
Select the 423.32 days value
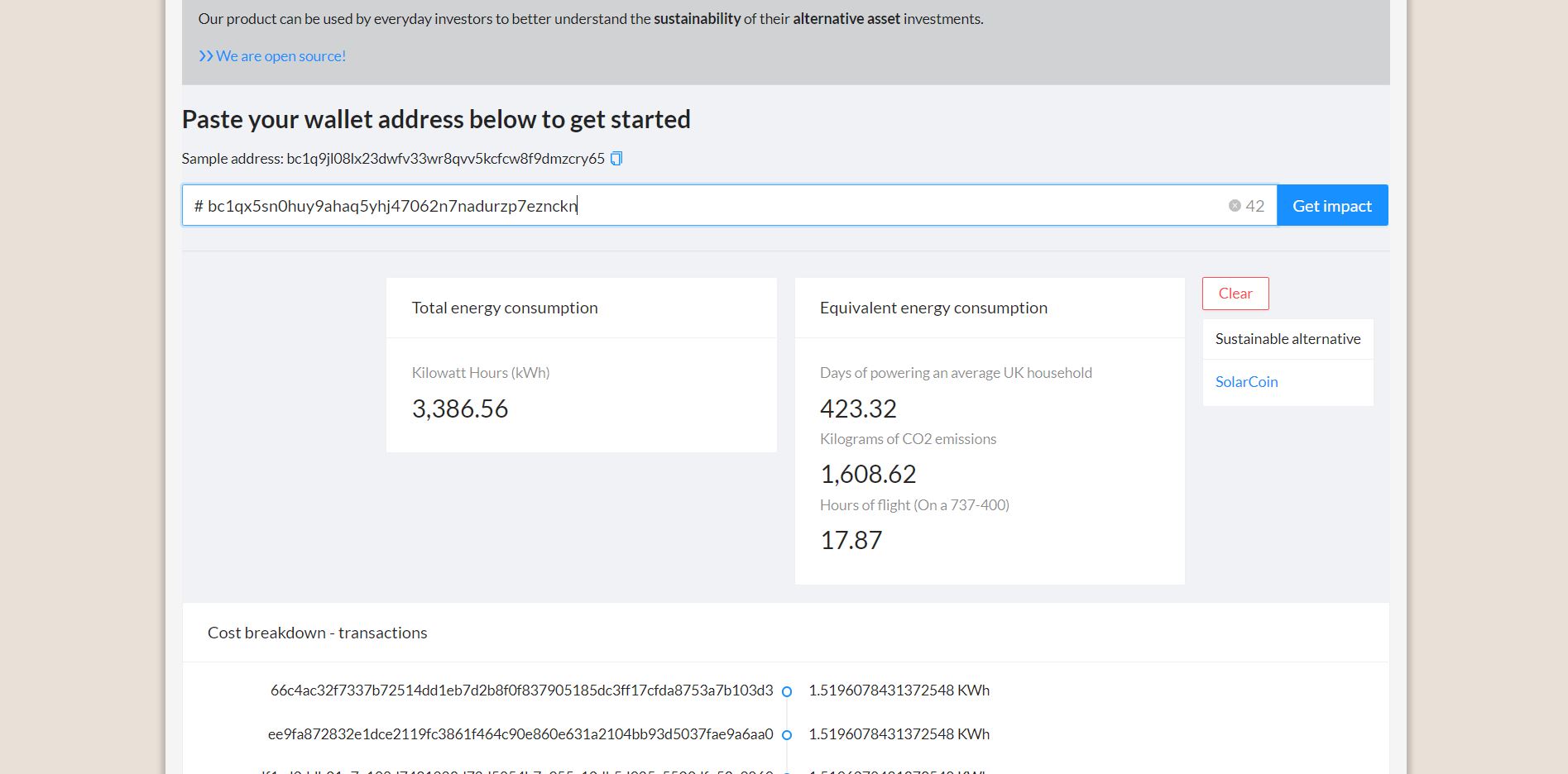858,408
